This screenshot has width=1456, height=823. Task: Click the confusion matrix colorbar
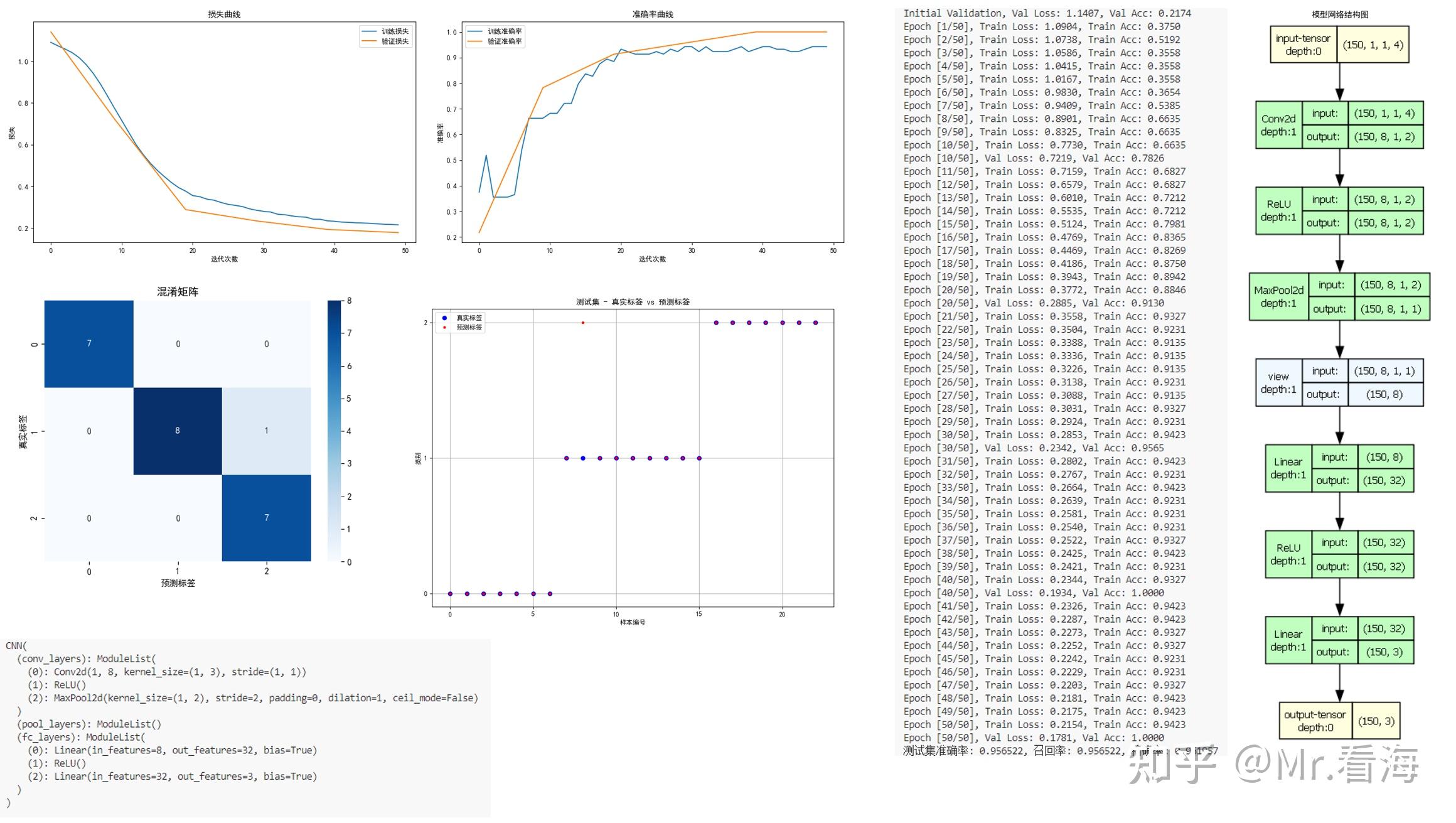tap(334, 431)
